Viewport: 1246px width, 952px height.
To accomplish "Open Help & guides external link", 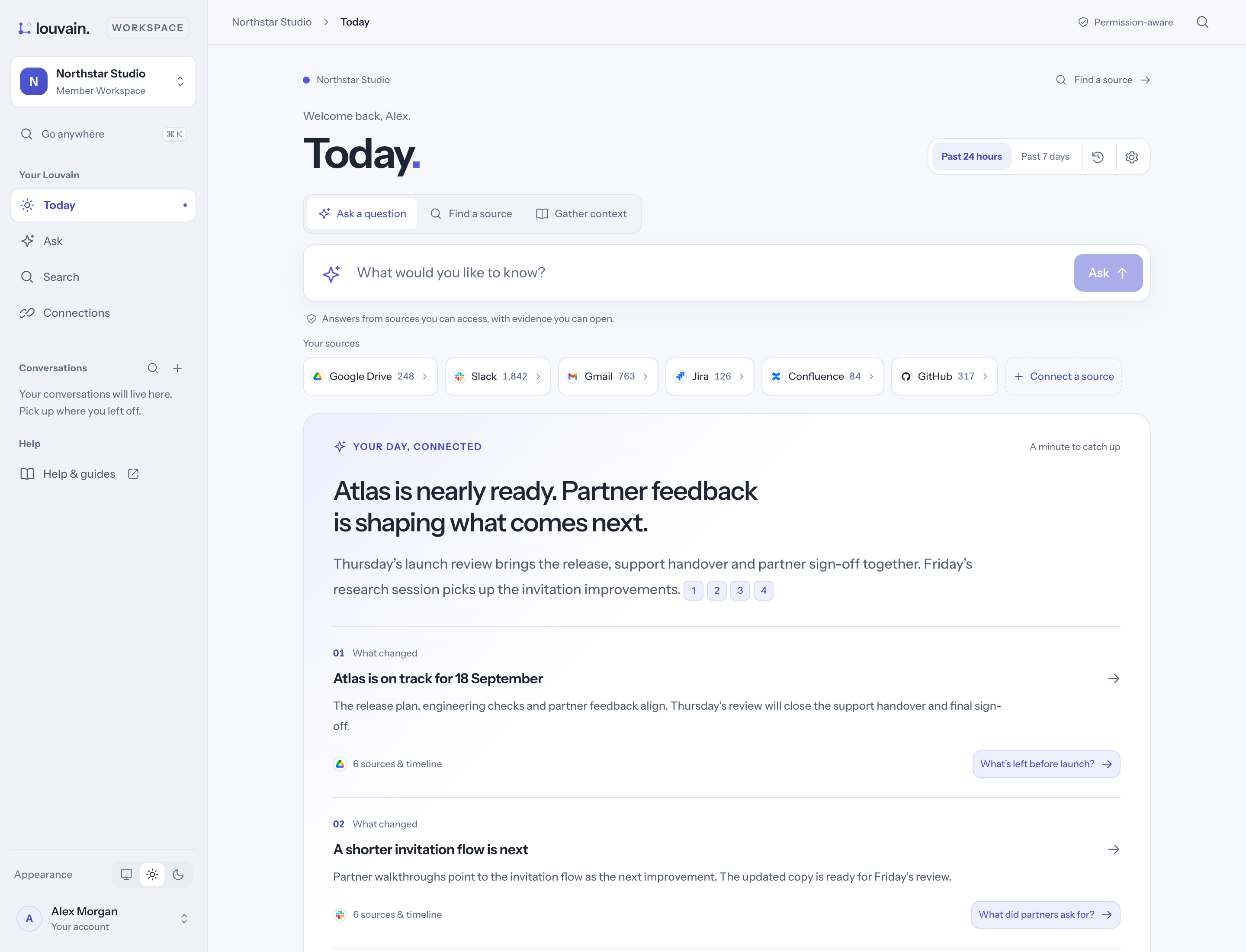I will point(79,474).
